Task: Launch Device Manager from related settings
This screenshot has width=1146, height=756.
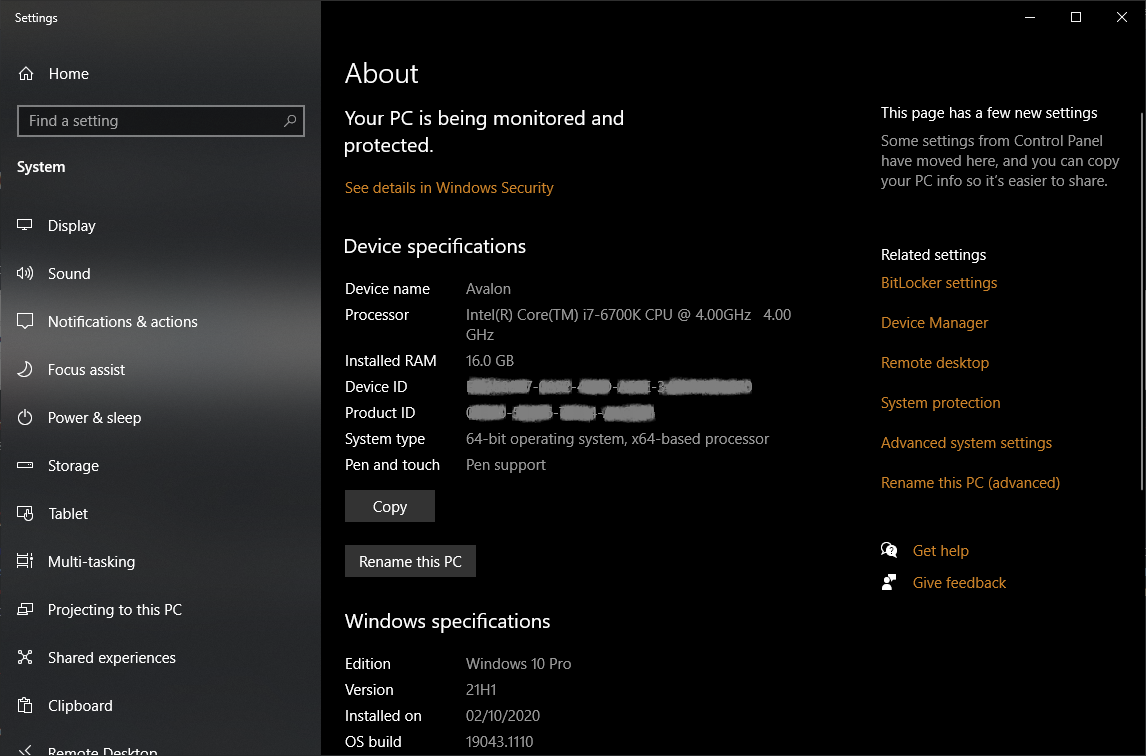Action: (934, 323)
